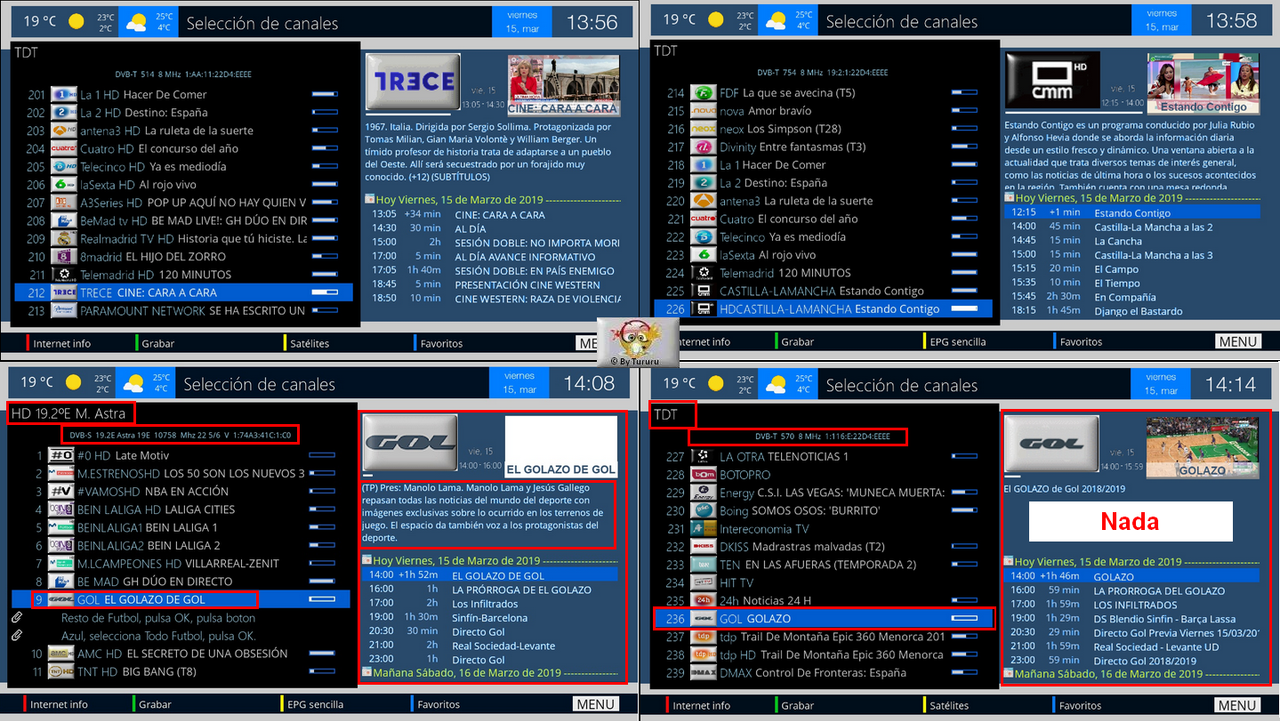Select EPG entry 'Django el Bastardo'
1280x721 pixels.
[1133, 311]
